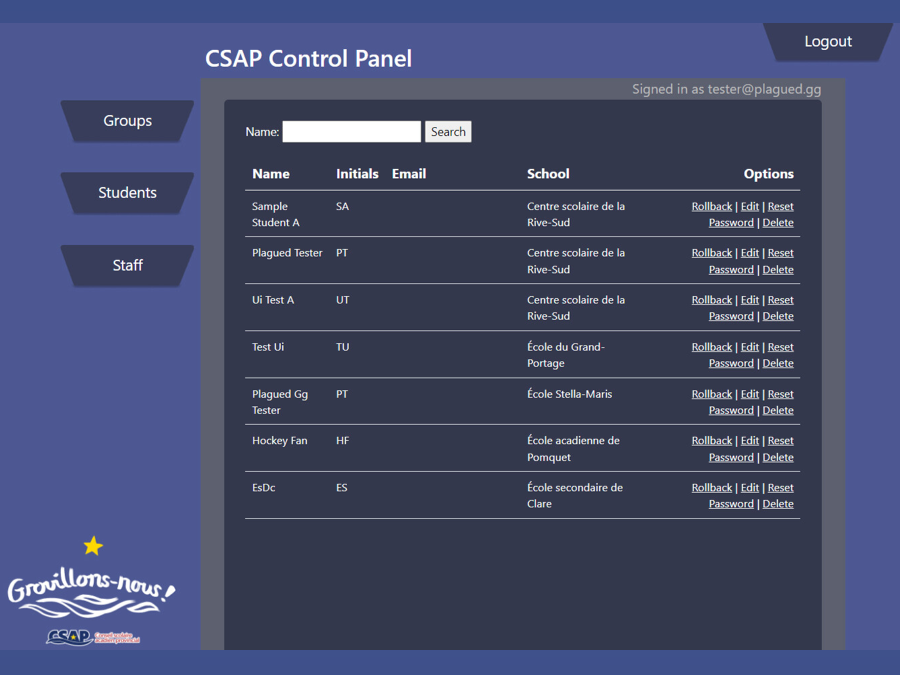900x675 pixels.
Task: Rollback Ui Test A
Action: [x=712, y=300]
